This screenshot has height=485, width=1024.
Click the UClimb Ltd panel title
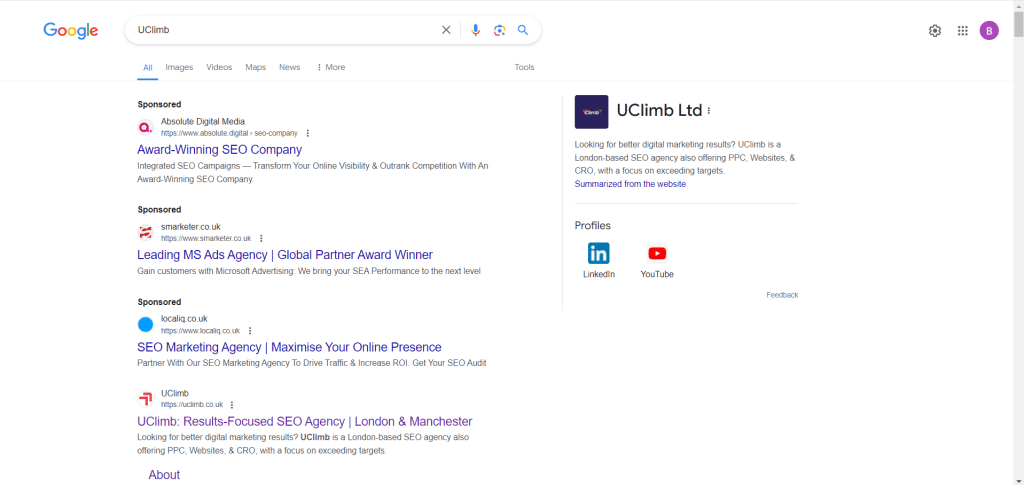click(x=659, y=110)
